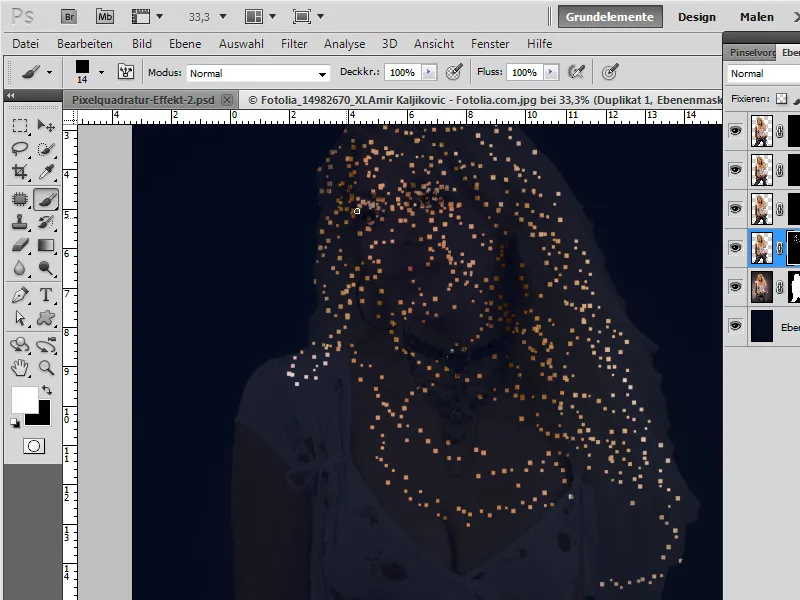Switch to the Design workspace

pos(696,17)
